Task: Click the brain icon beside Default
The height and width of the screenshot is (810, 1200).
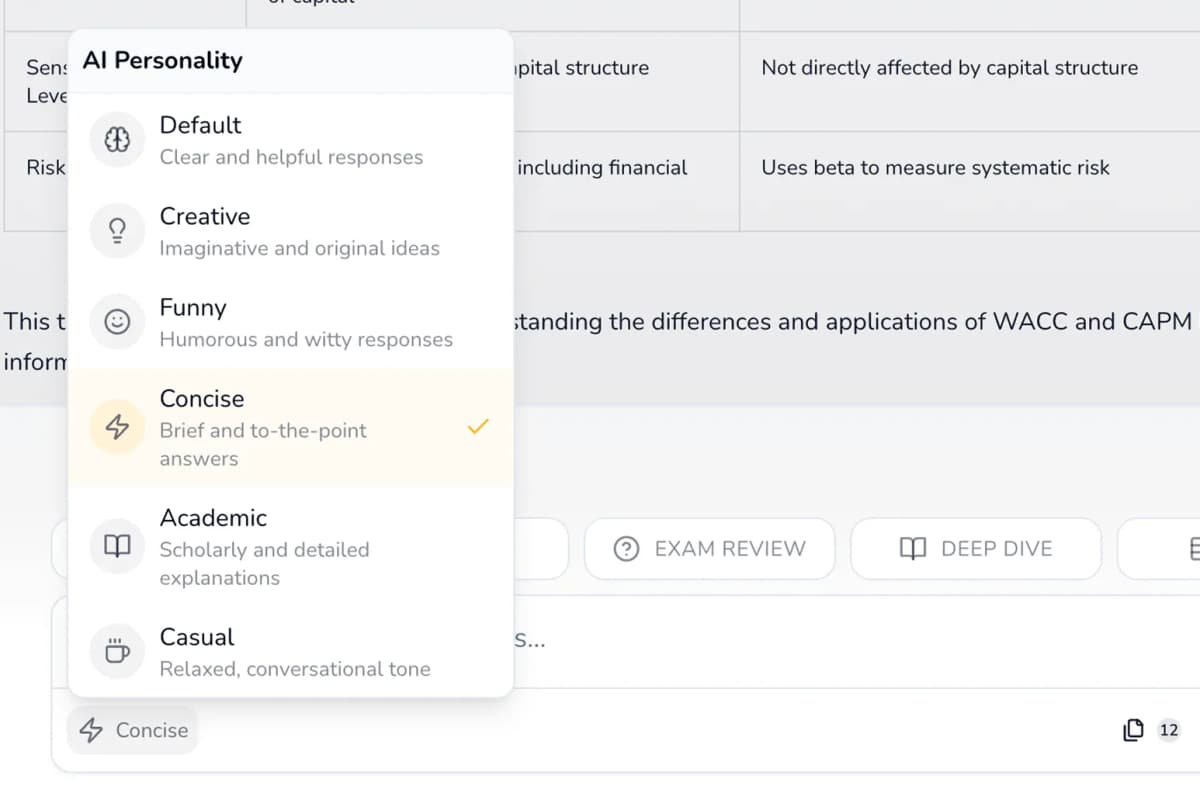Action: [x=117, y=140]
